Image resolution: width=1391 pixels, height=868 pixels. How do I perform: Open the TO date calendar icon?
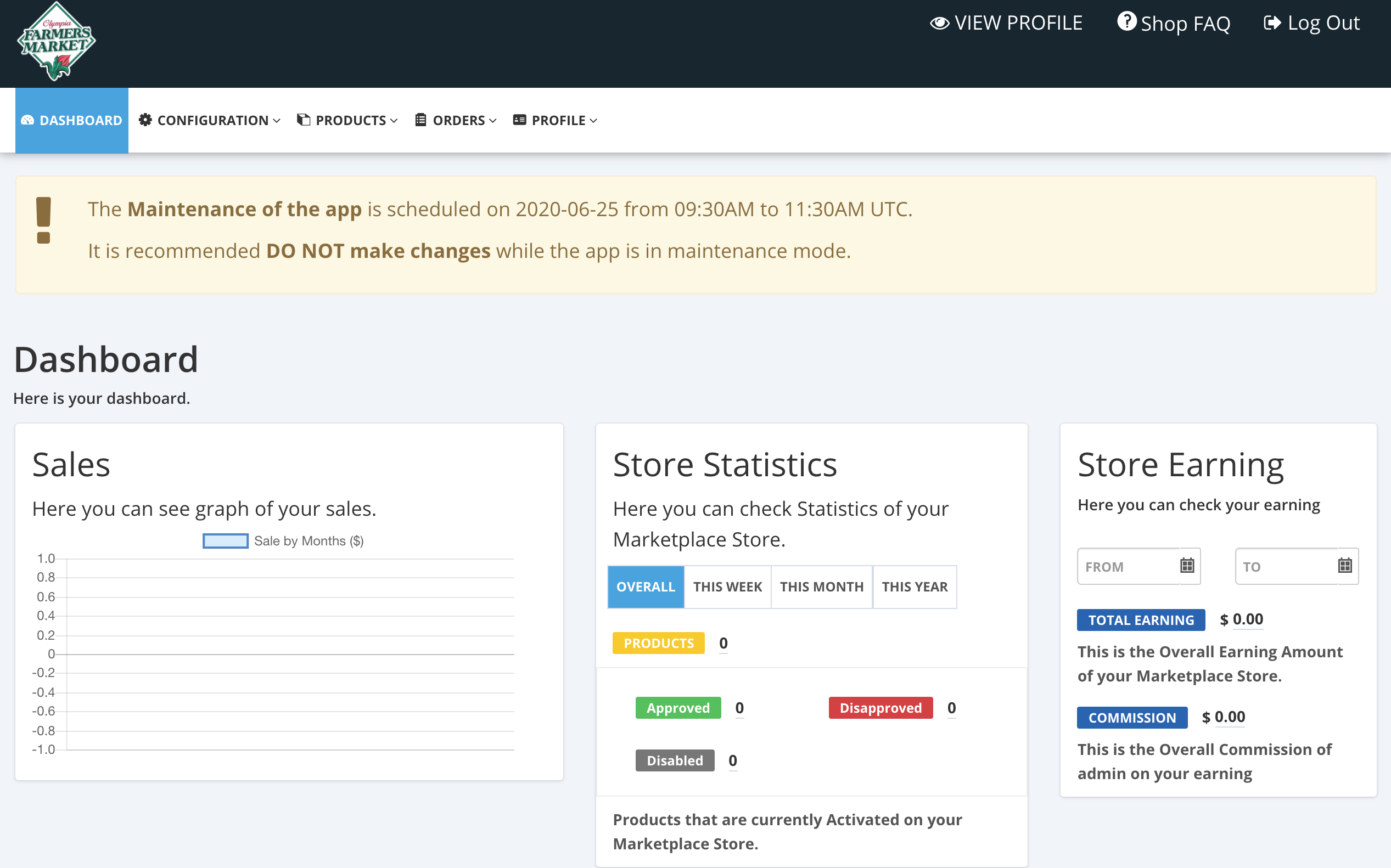point(1344,566)
